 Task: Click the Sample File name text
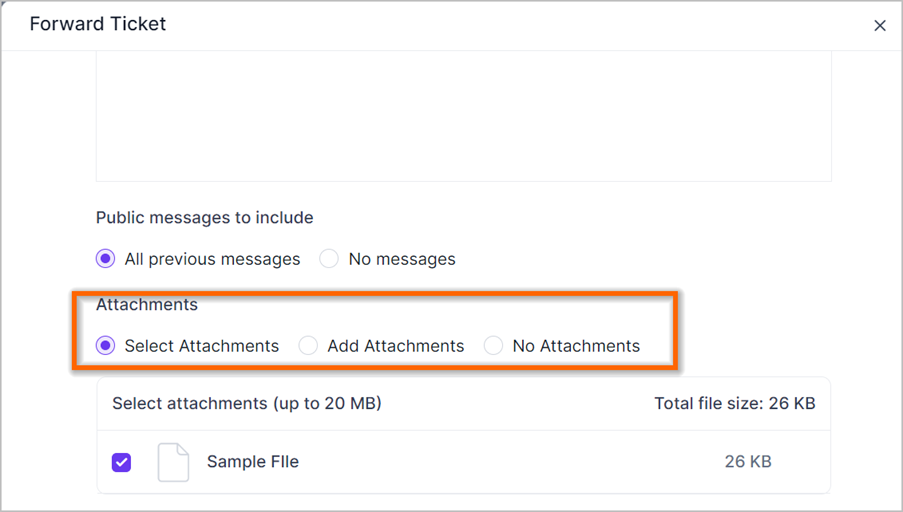252,462
